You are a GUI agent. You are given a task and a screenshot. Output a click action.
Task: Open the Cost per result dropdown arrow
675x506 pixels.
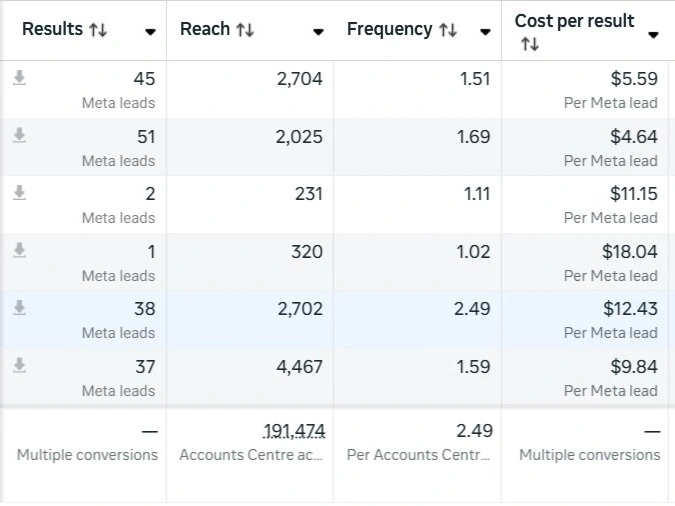point(653,34)
